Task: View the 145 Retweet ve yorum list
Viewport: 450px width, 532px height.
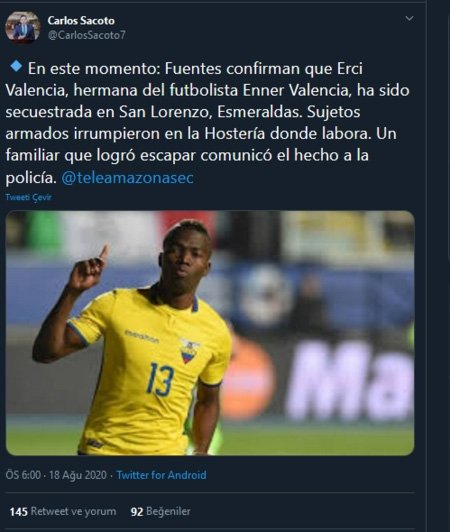Action: point(63,511)
